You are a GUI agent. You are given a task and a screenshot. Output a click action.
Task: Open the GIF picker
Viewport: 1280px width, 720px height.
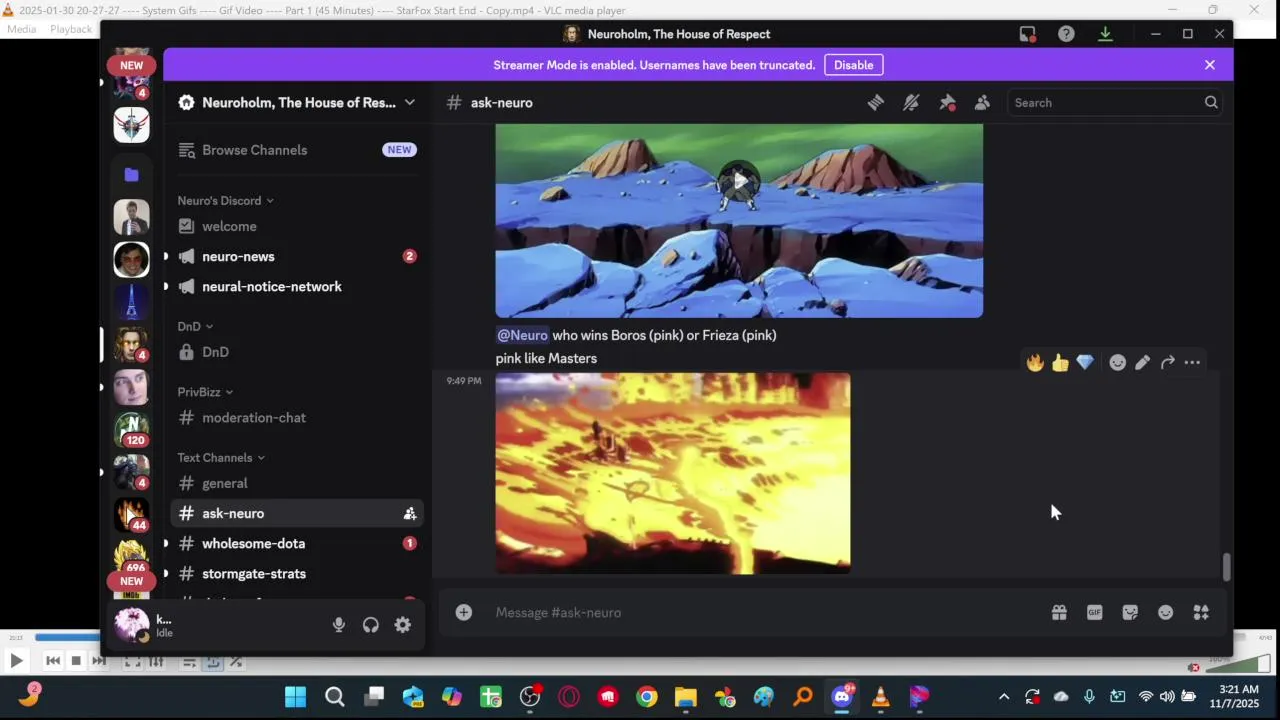point(1095,612)
